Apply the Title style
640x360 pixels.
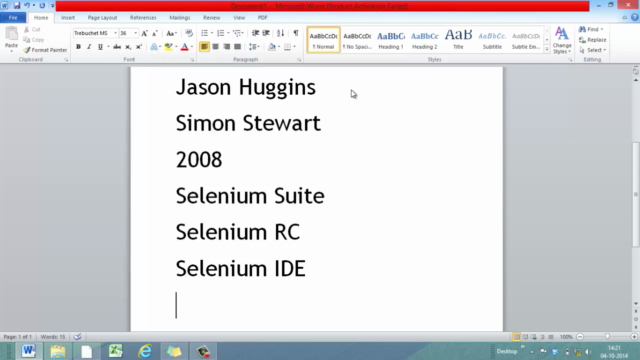pyautogui.click(x=458, y=40)
